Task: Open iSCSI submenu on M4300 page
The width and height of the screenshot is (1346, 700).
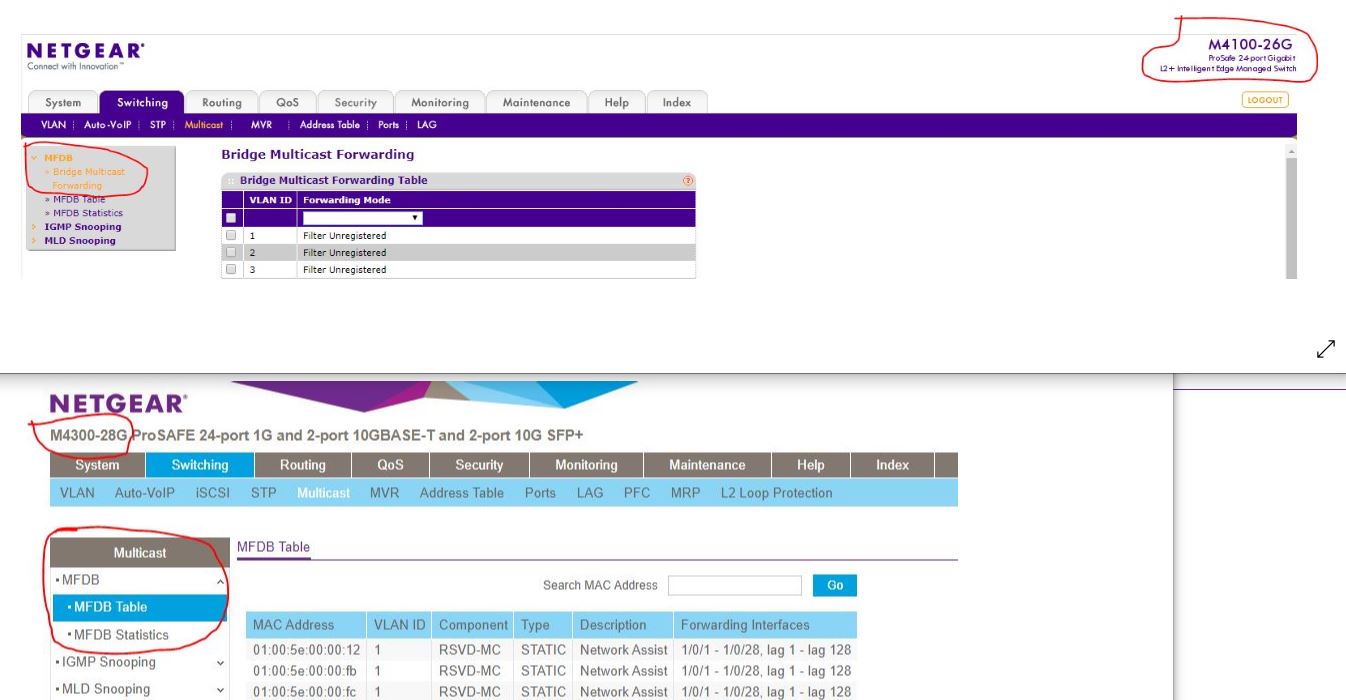Action: 213,493
